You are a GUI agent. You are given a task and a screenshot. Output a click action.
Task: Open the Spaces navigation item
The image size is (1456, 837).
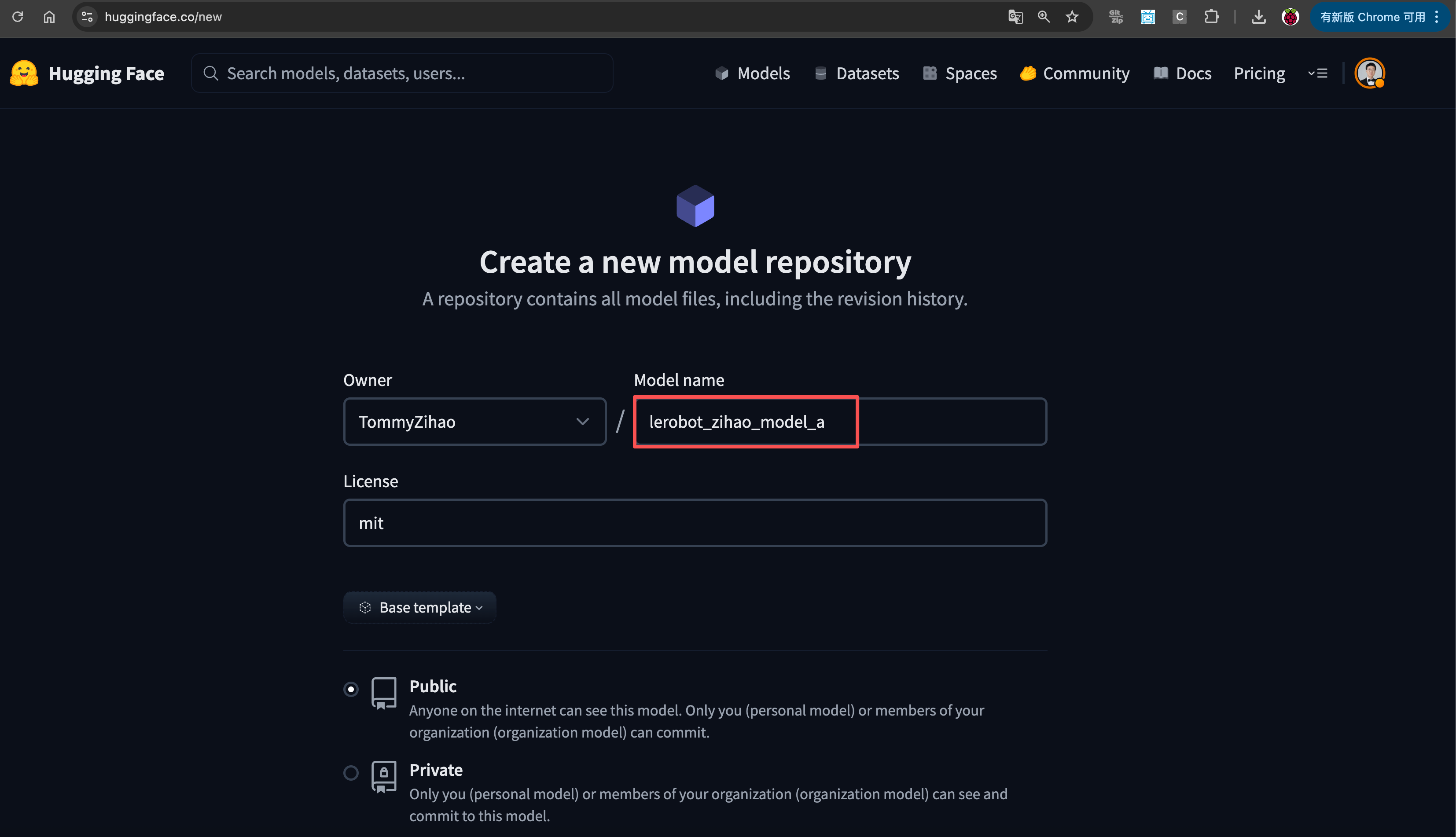pyautogui.click(x=960, y=73)
